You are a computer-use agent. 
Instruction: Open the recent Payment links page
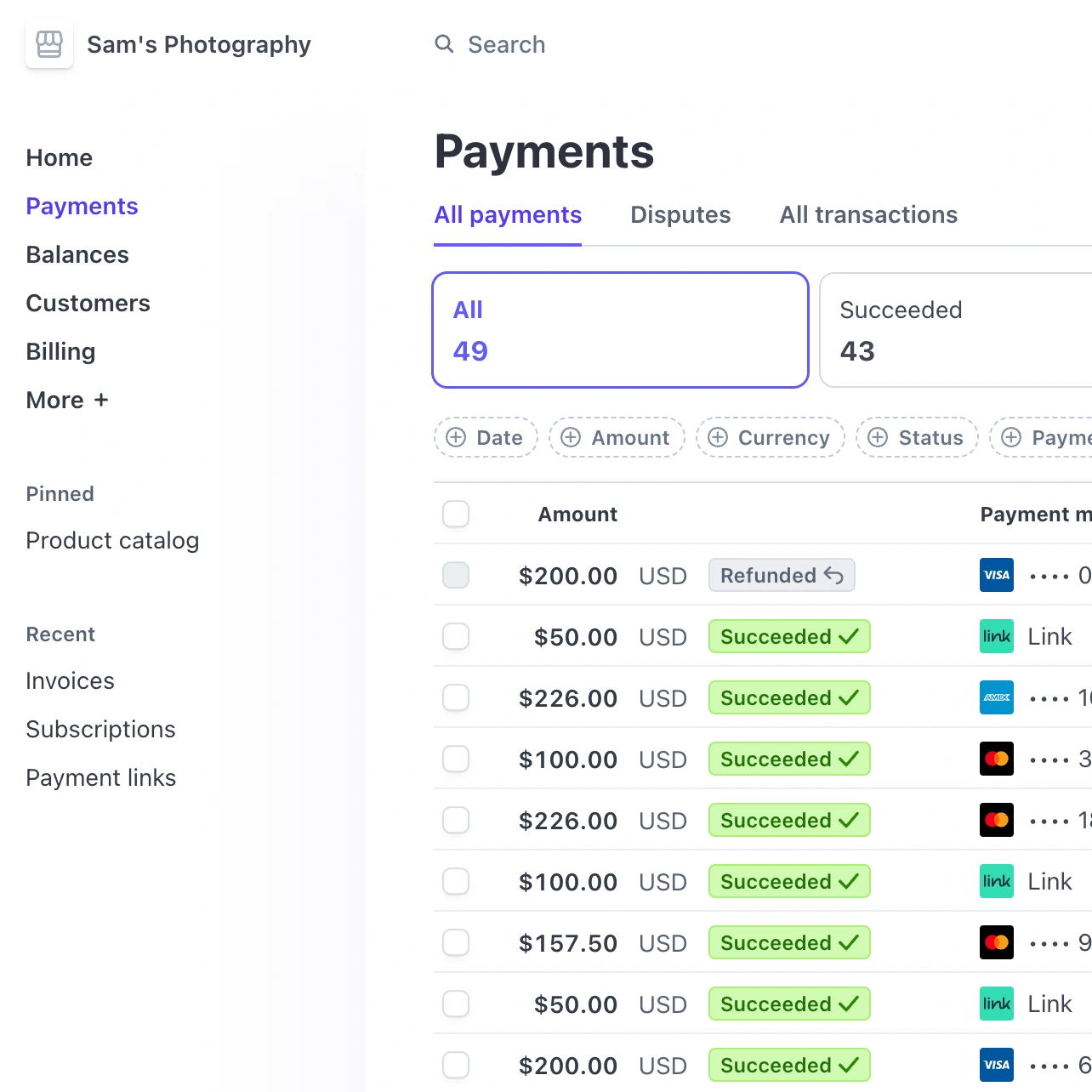coord(101,778)
